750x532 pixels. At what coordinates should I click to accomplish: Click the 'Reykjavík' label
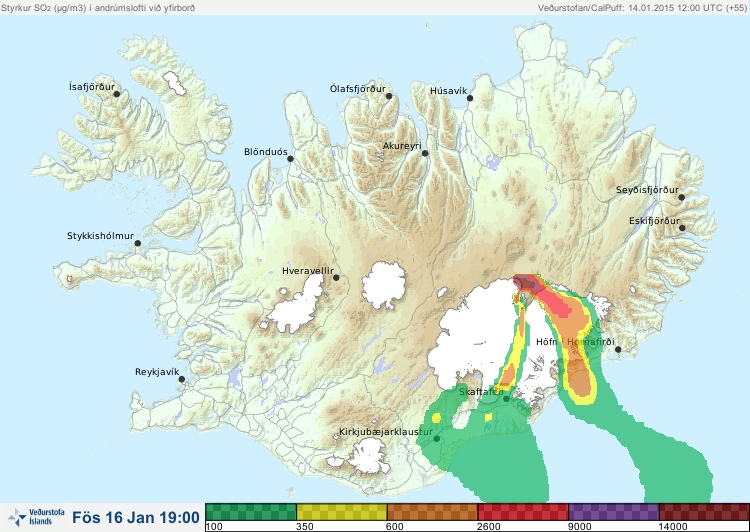tap(157, 372)
